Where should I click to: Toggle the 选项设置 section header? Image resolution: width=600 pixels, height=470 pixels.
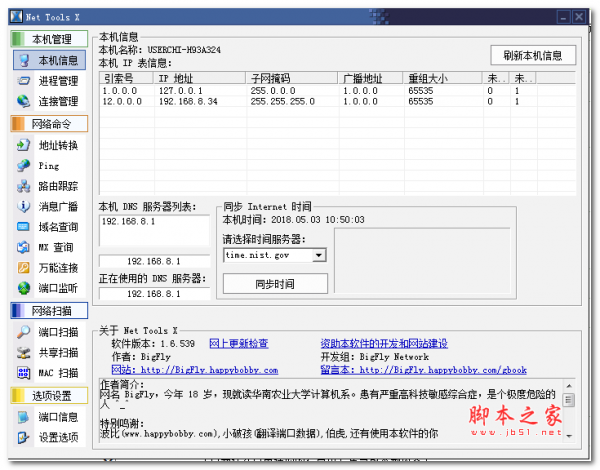[49, 395]
